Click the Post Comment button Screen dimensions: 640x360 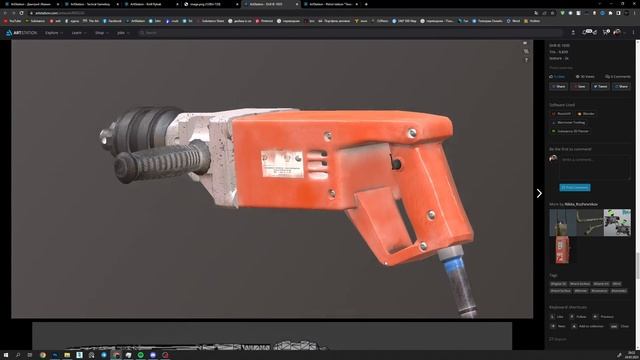click(x=575, y=187)
